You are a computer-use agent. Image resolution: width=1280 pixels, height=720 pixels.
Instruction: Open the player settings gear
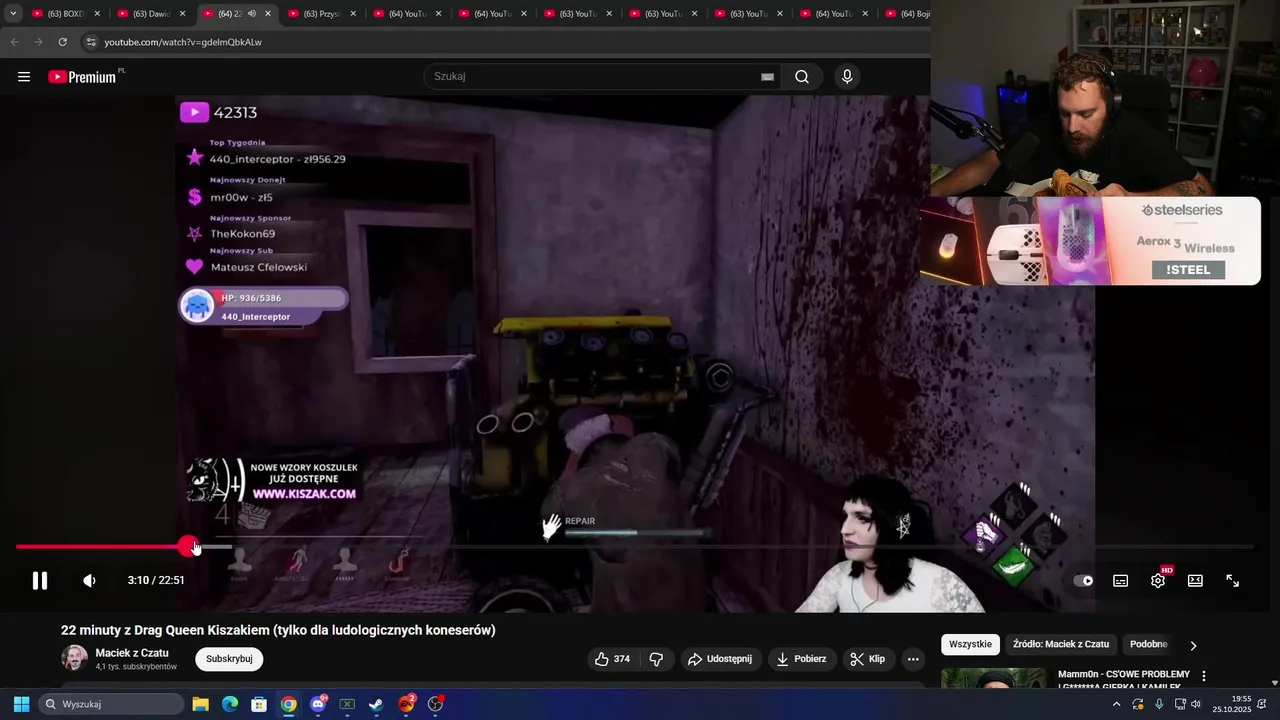click(1158, 580)
